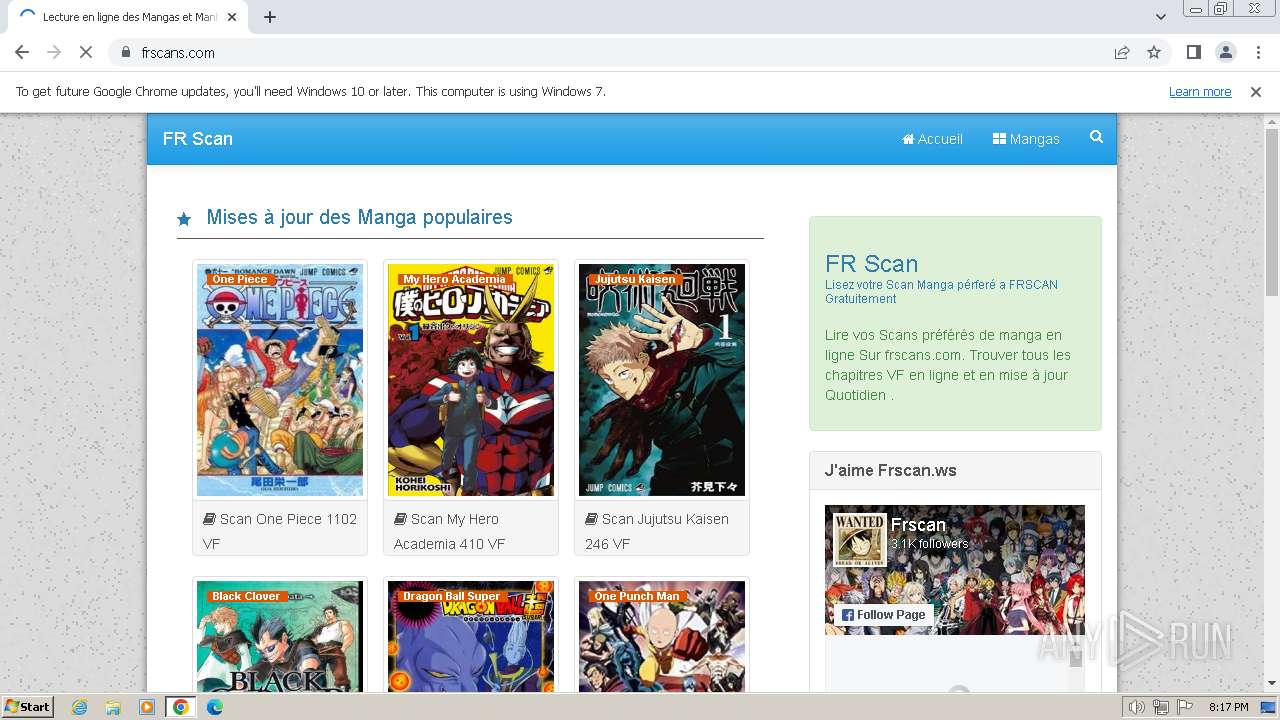Click the 8:17 PM clock
The image size is (1280, 720).
pyautogui.click(x=1228, y=707)
